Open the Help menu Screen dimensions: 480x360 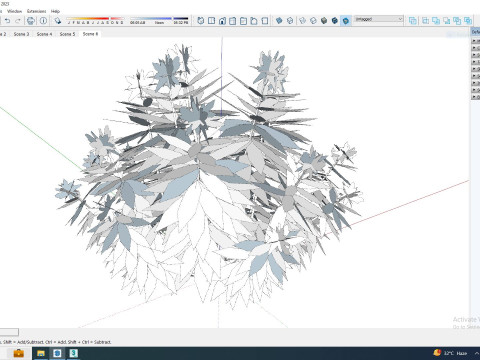click(x=55, y=11)
